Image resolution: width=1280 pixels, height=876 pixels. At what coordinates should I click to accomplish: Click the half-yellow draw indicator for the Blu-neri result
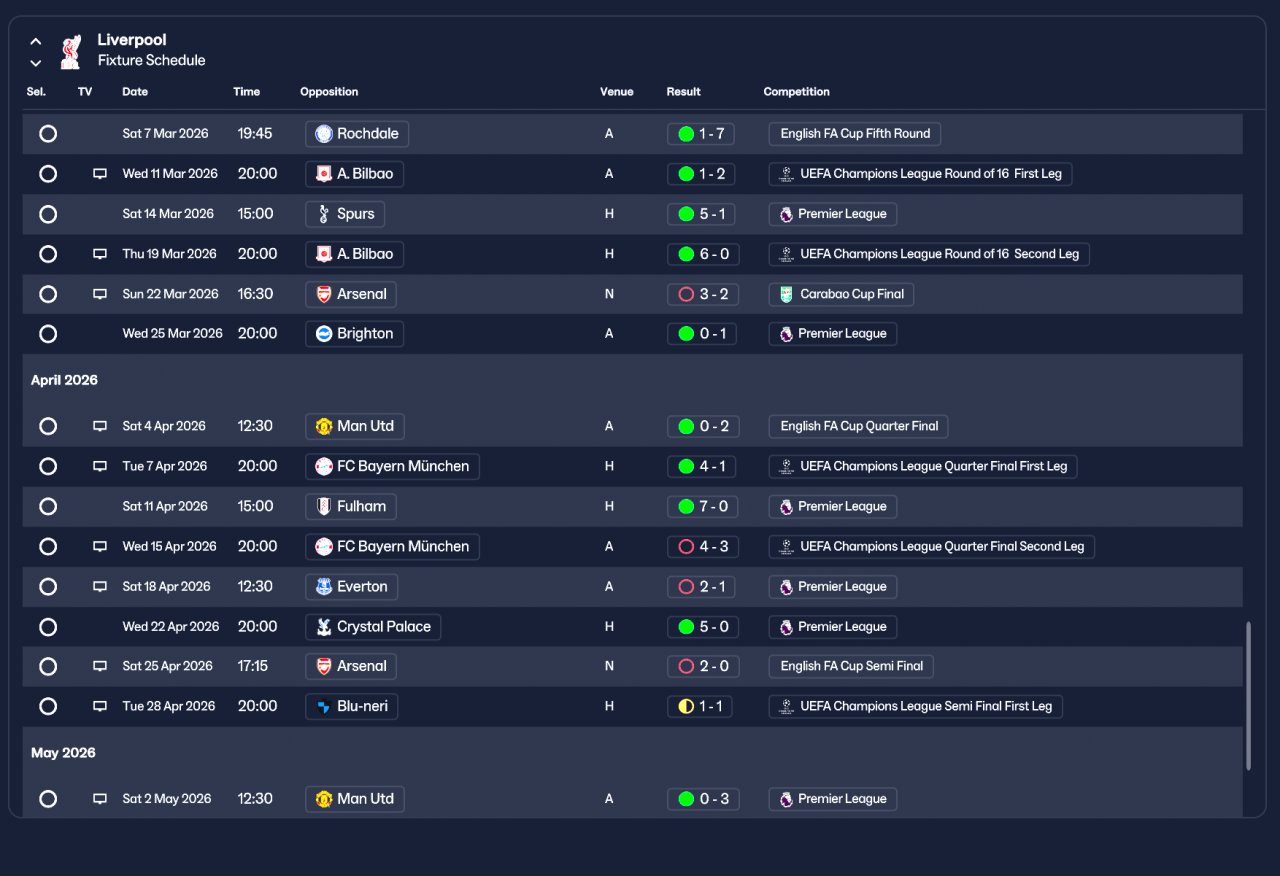(x=686, y=707)
